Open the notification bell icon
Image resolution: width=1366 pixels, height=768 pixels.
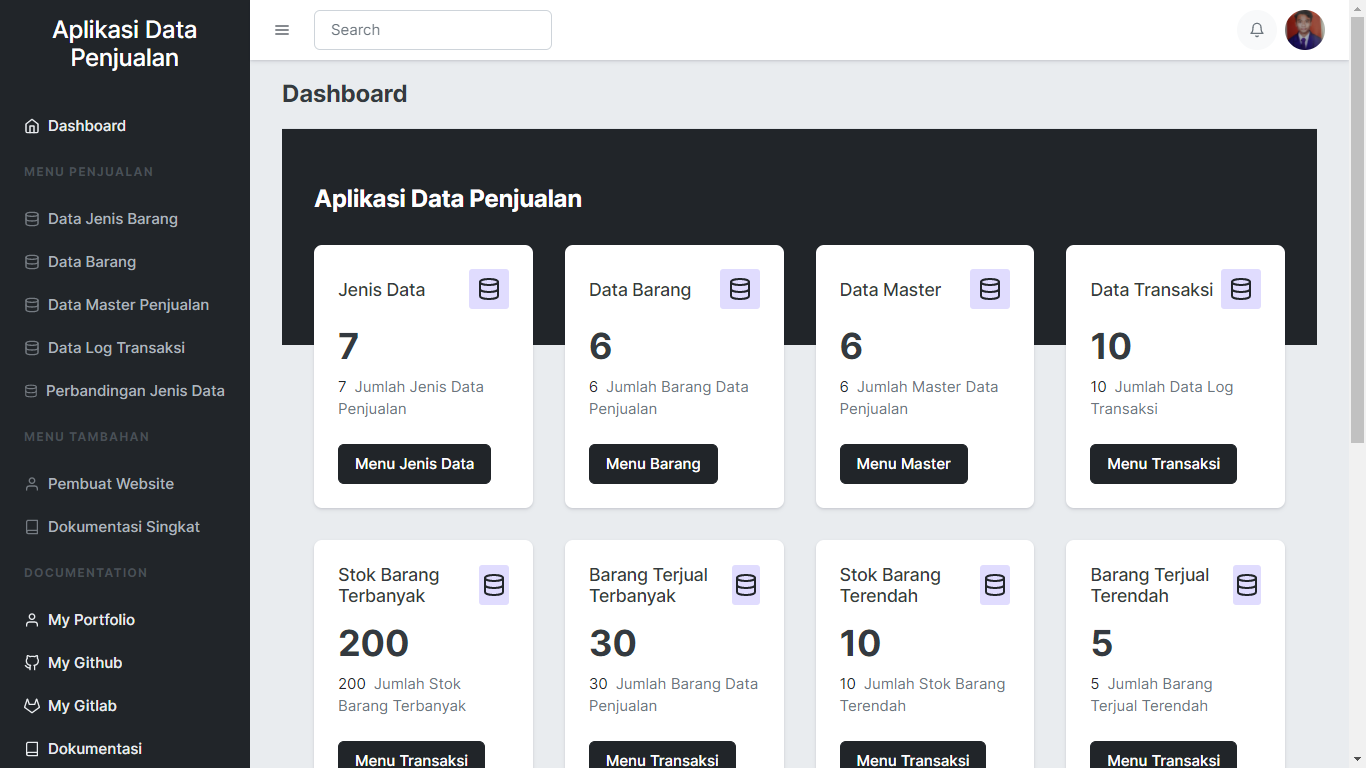coord(1257,30)
